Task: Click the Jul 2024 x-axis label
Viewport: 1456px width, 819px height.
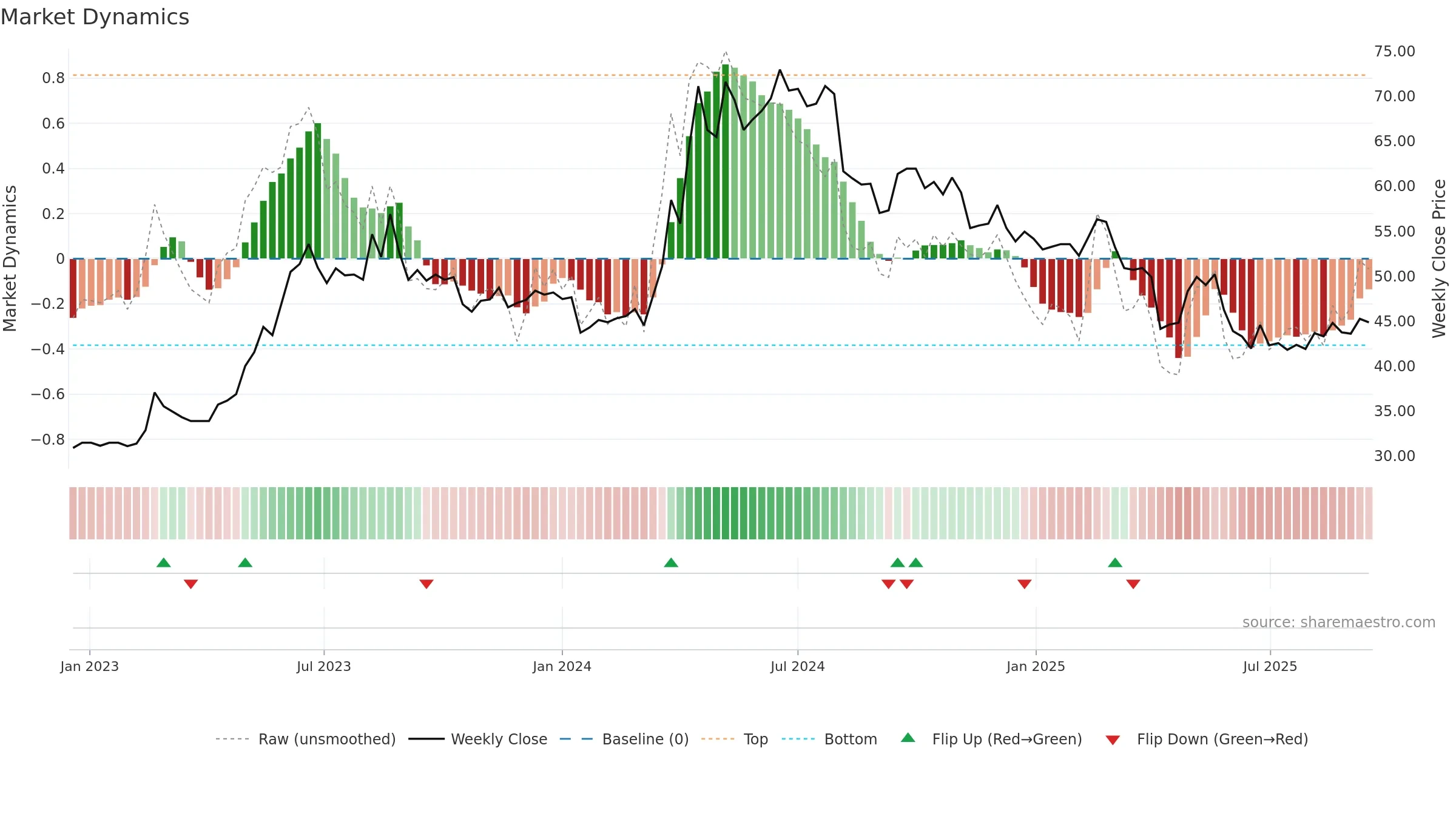Action: (x=798, y=666)
